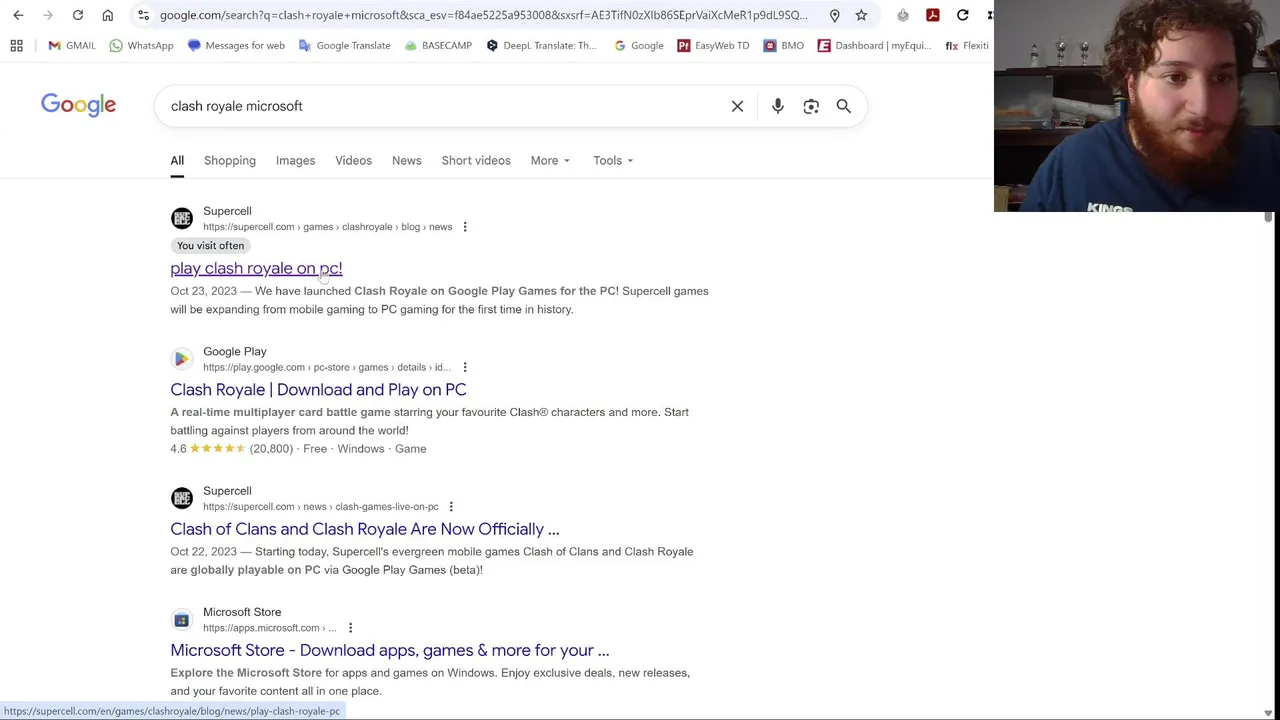
Task: Open the apps grid in bookmarks bar
Action: coord(16,45)
